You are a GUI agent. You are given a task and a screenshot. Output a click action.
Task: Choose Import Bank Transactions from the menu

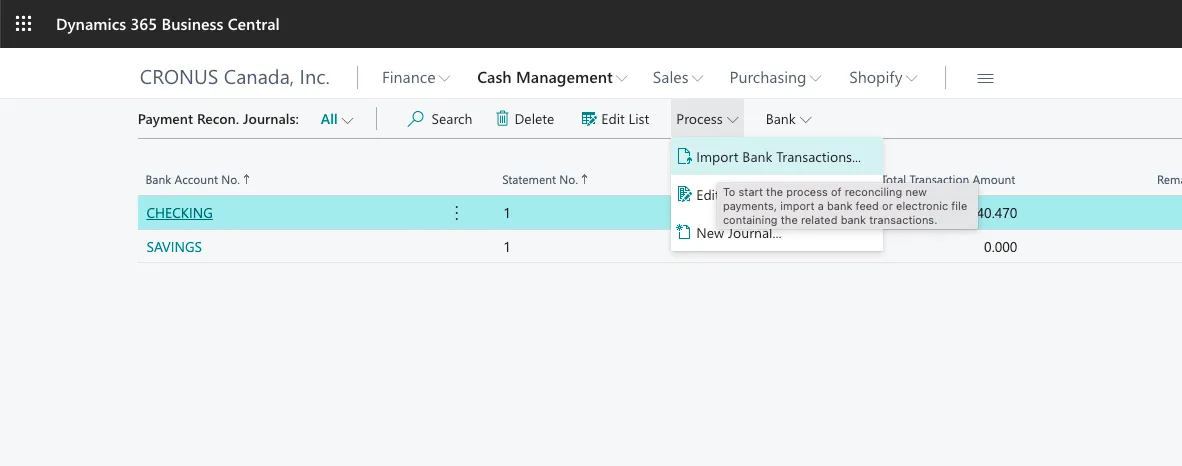pyautogui.click(x=776, y=157)
